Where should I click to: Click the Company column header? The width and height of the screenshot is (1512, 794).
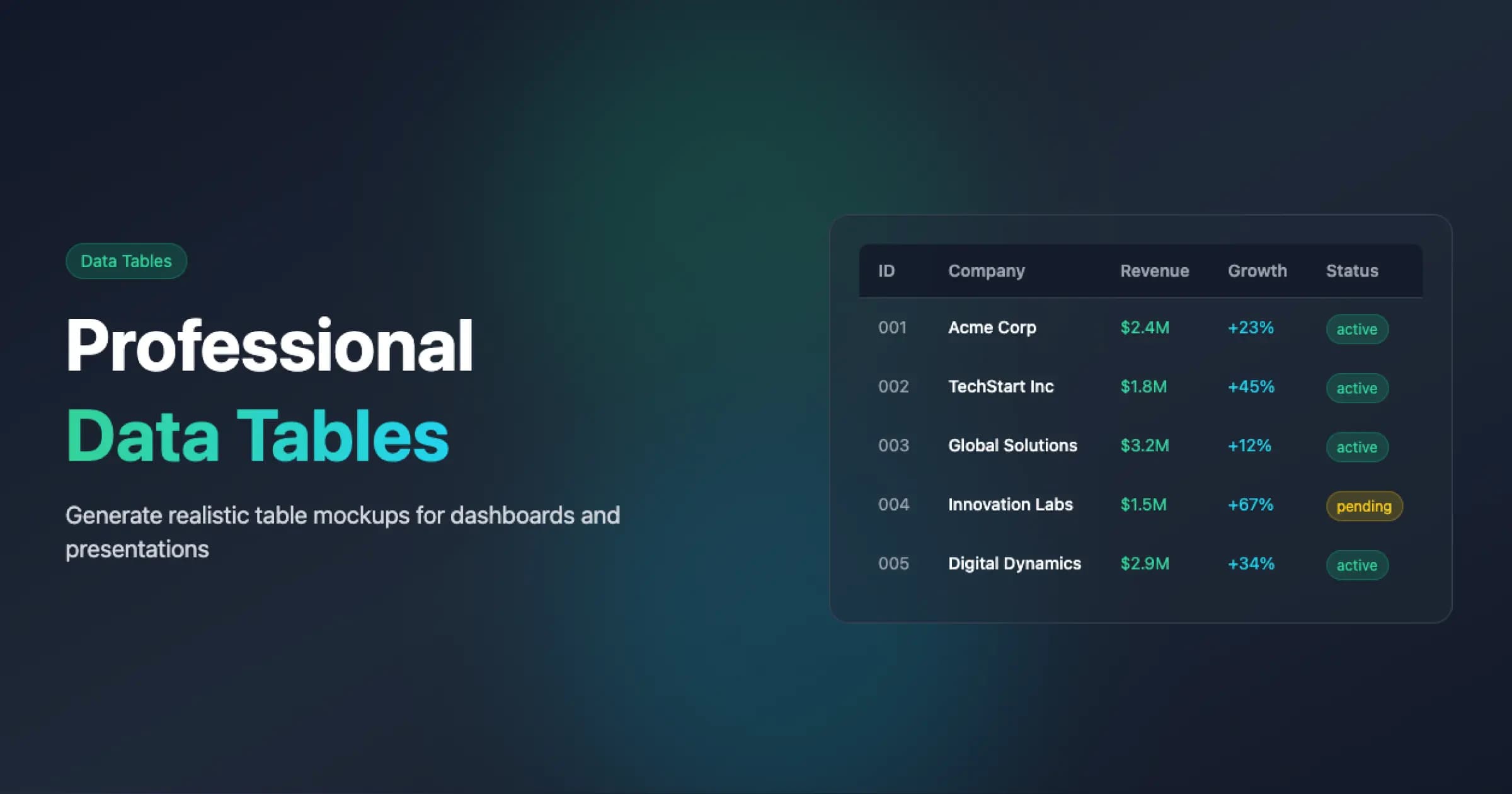click(x=986, y=270)
